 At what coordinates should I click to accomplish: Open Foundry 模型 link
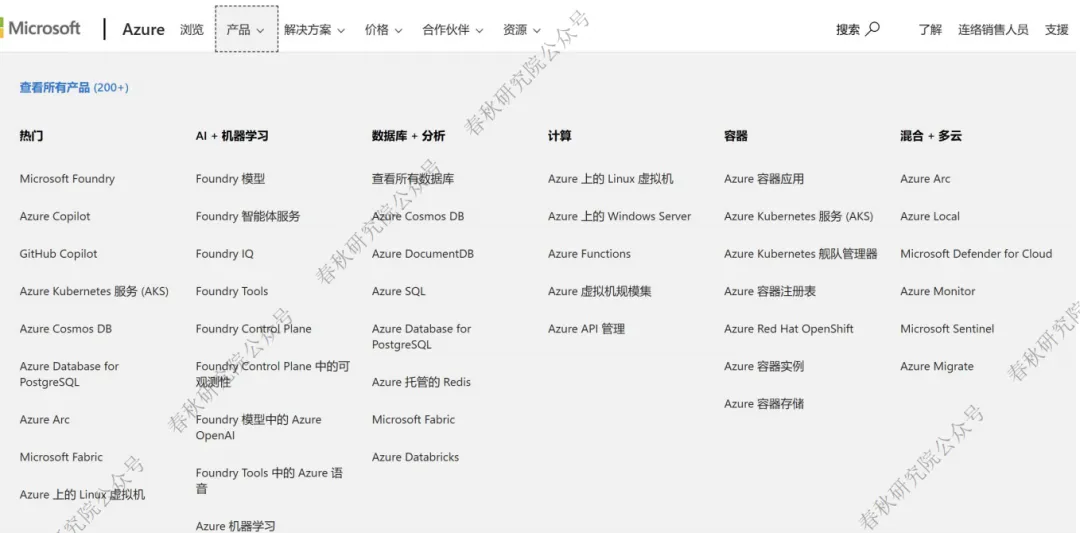[x=230, y=179]
